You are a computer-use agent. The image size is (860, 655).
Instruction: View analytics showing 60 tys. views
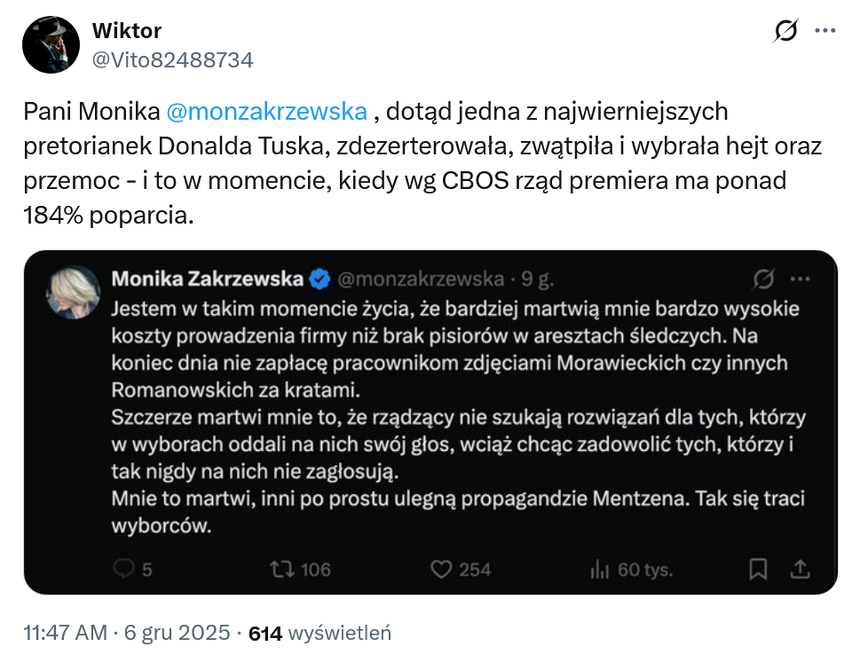(x=600, y=569)
